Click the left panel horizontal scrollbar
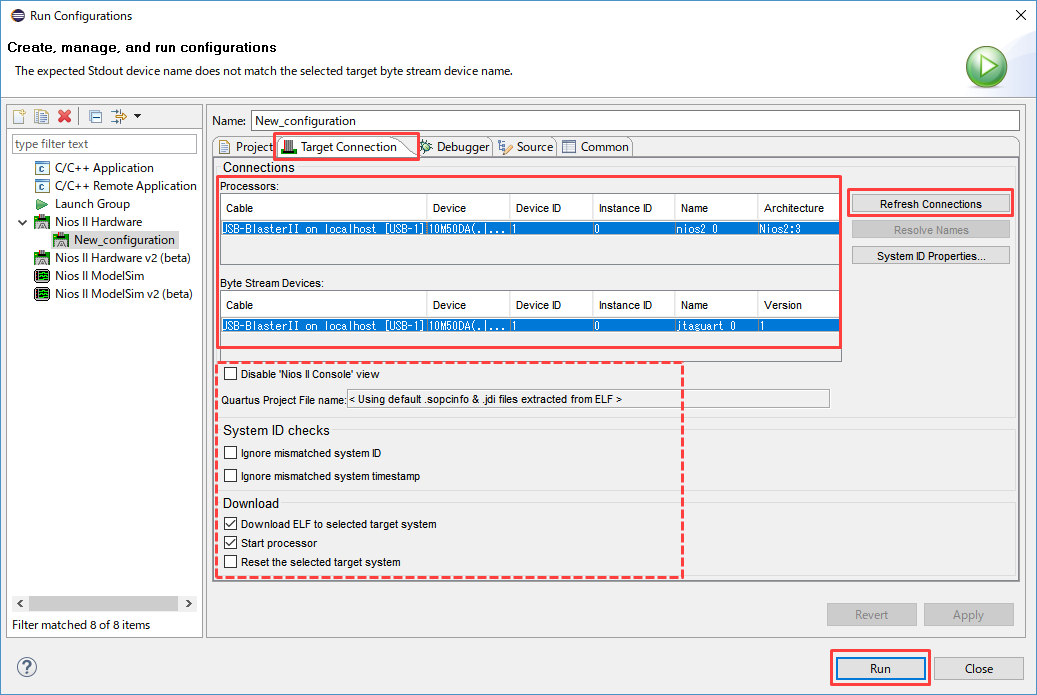Screen dimensions: 1037x695 (x=100, y=604)
